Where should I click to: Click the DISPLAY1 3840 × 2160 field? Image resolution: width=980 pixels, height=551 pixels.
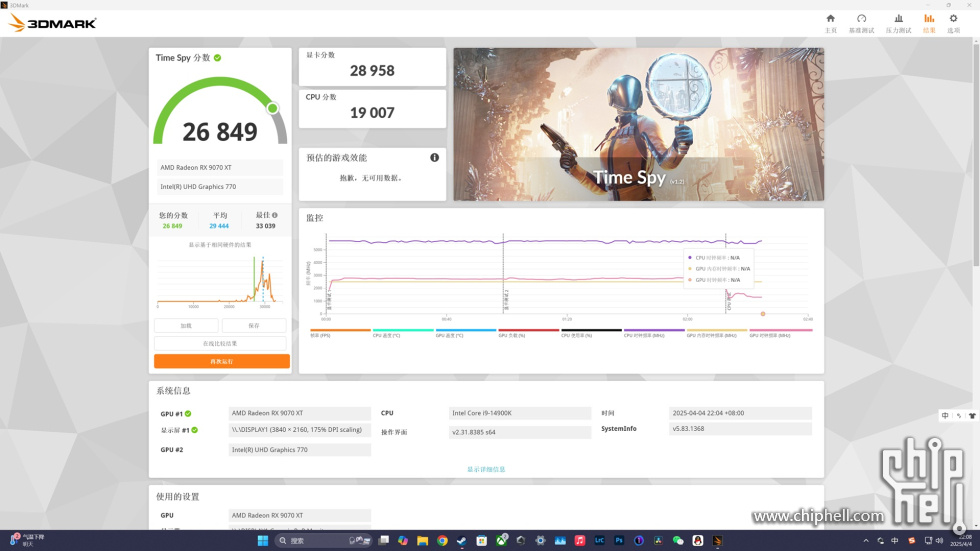pos(299,430)
